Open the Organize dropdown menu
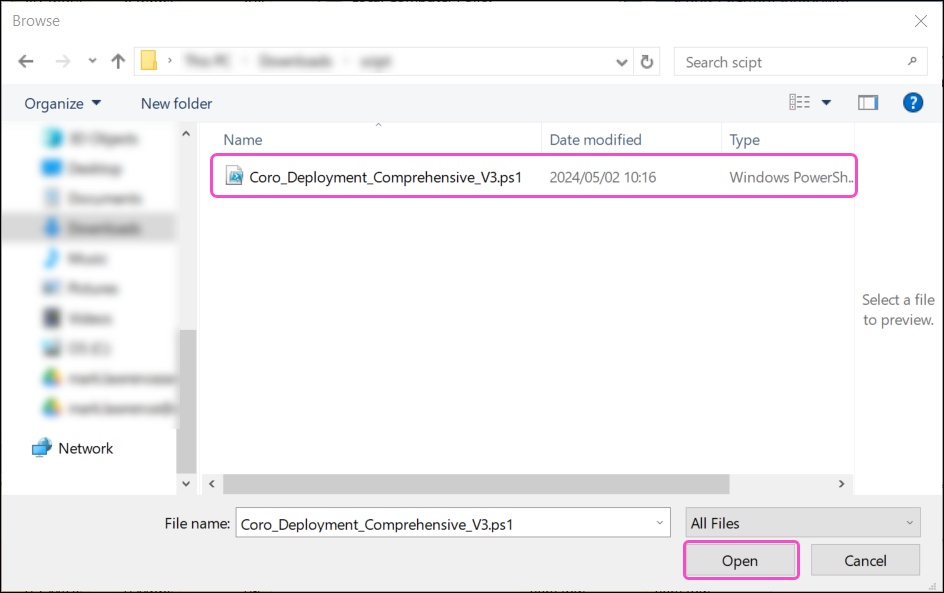 [63, 103]
